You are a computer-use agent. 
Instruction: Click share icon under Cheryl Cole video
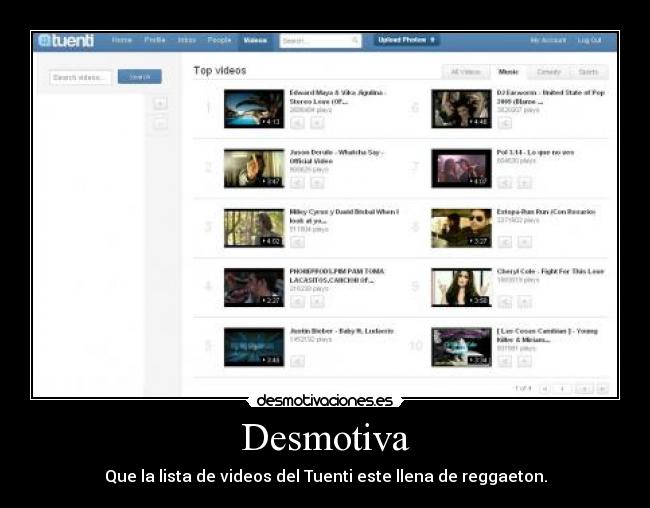click(504, 302)
